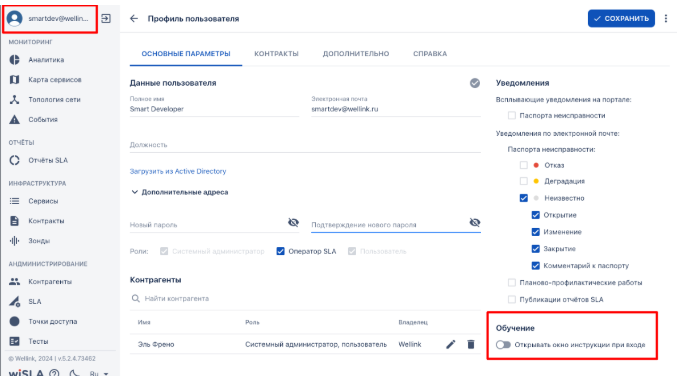Image resolution: width=677 pixels, height=376 pixels.
Task: Show the password confirmation field text
Action: point(475,222)
